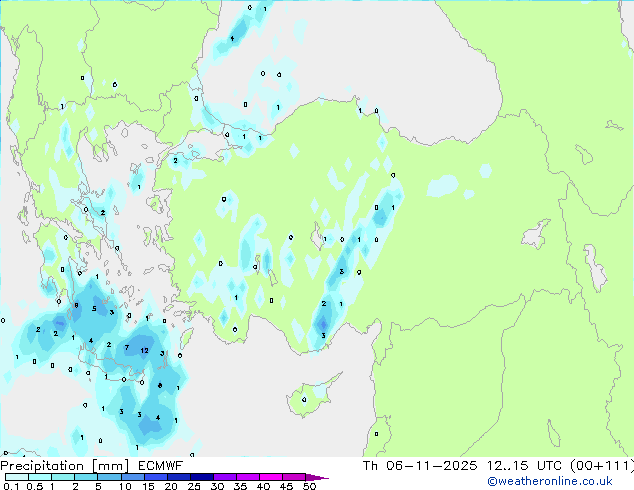This screenshot has height=490, width=634.
Task: Click the '45' legend scale label
Action: pos(286,486)
